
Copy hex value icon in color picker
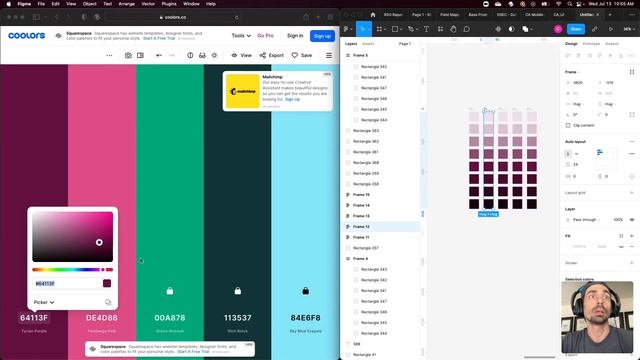(108, 302)
